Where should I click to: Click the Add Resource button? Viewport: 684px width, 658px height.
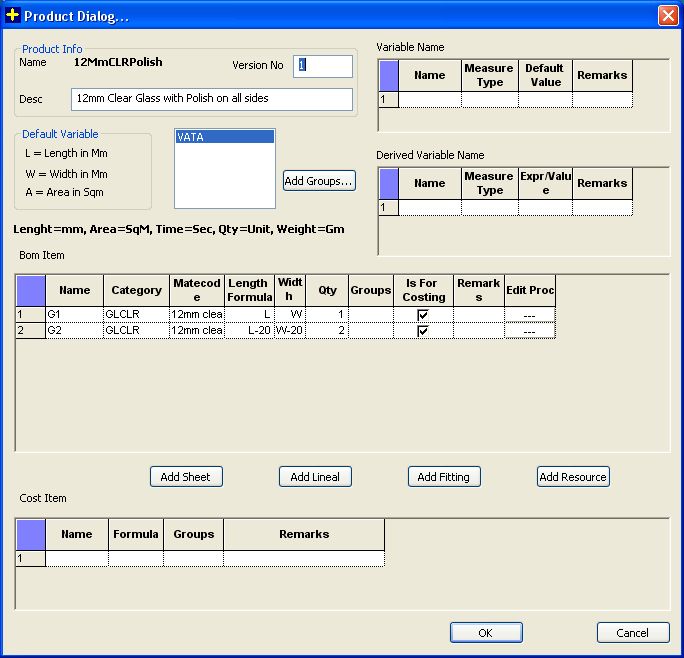pos(573,477)
